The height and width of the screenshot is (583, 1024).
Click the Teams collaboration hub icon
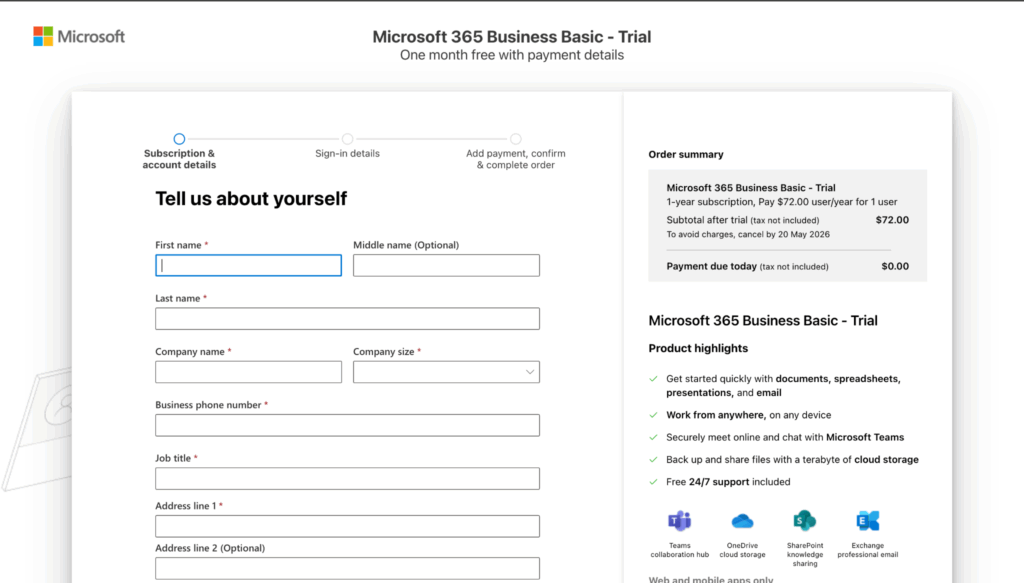[679, 521]
